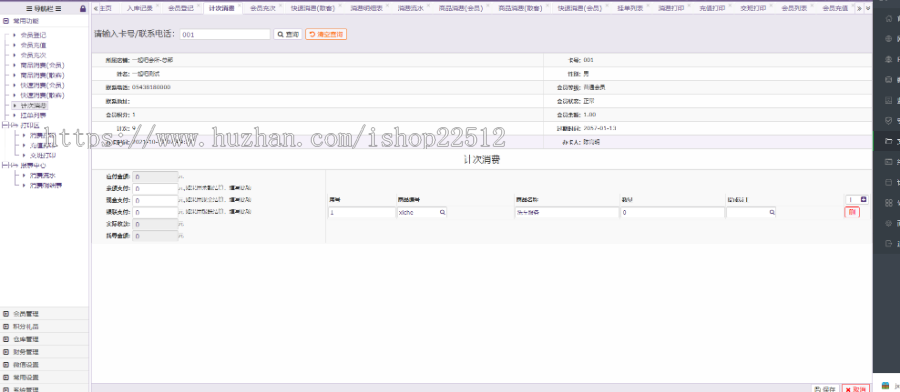Open the tab list dropdown arrow
Viewport: 900px width, 392px height.
[x=867, y=9]
